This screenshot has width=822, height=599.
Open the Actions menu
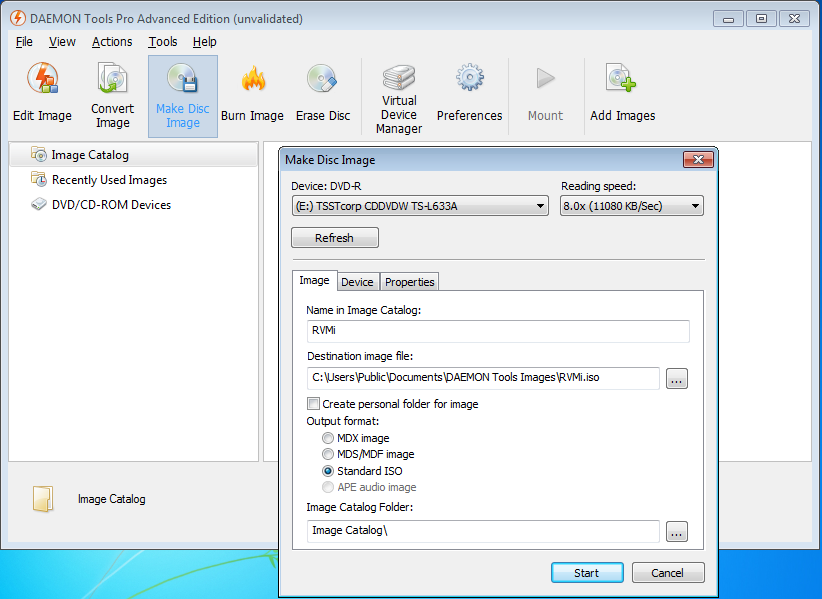pyautogui.click(x=112, y=42)
